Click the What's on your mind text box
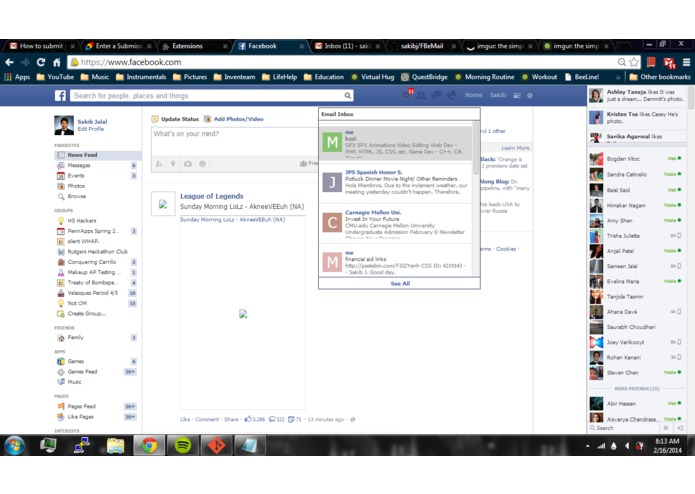The image size is (695, 494). pyautogui.click(x=234, y=141)
